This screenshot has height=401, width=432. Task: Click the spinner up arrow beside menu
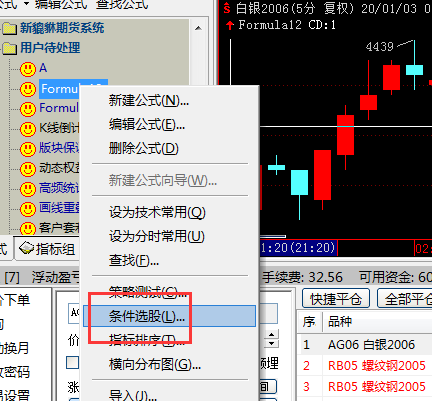tap(272, 335)
